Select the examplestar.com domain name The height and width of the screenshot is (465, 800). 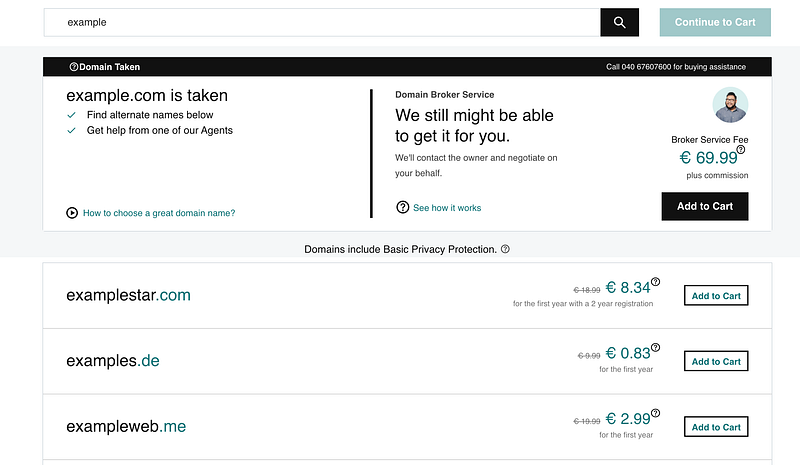[x=128, y=295]
